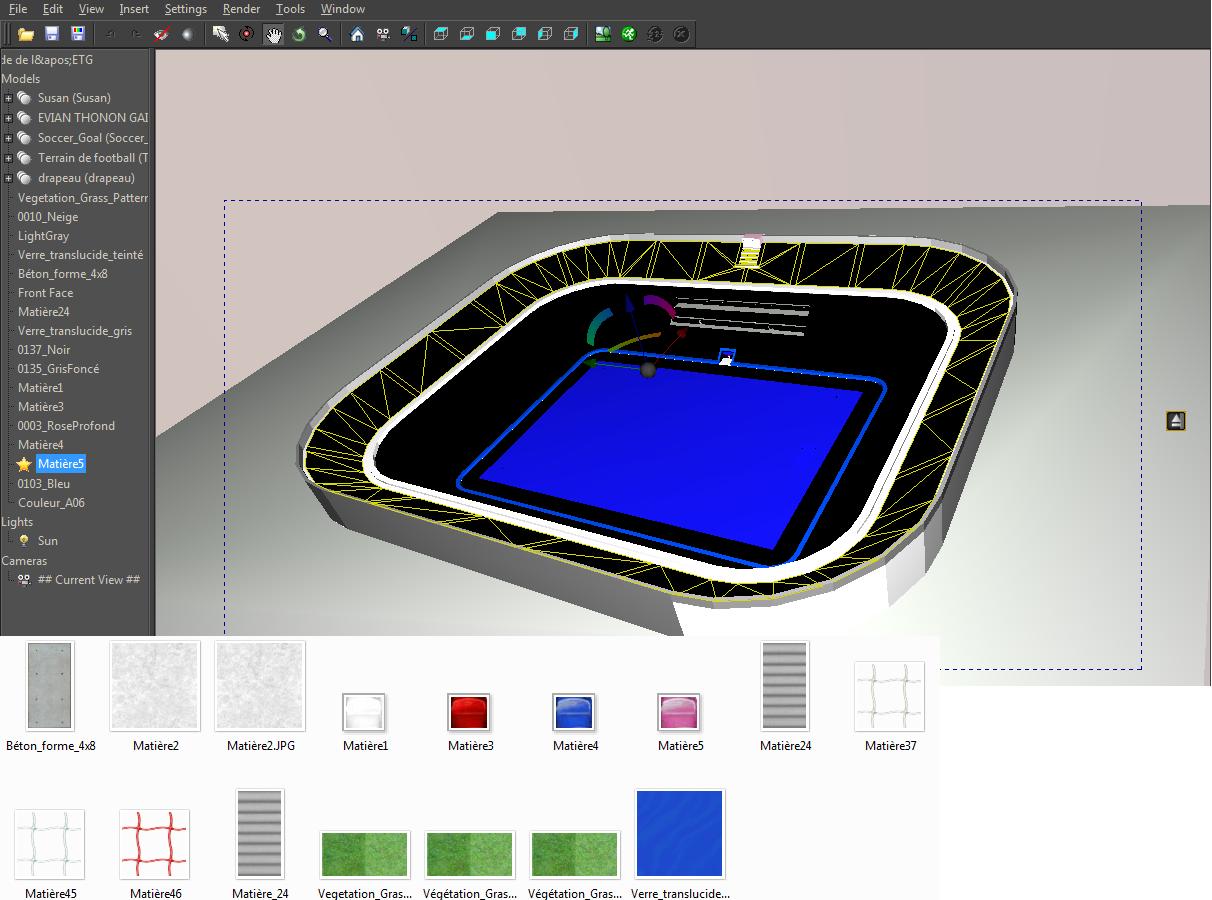The height and width of the screenshot is (900, 1212).
Task: Select the red Matière3 material swatch
Action: pos(468,713)
